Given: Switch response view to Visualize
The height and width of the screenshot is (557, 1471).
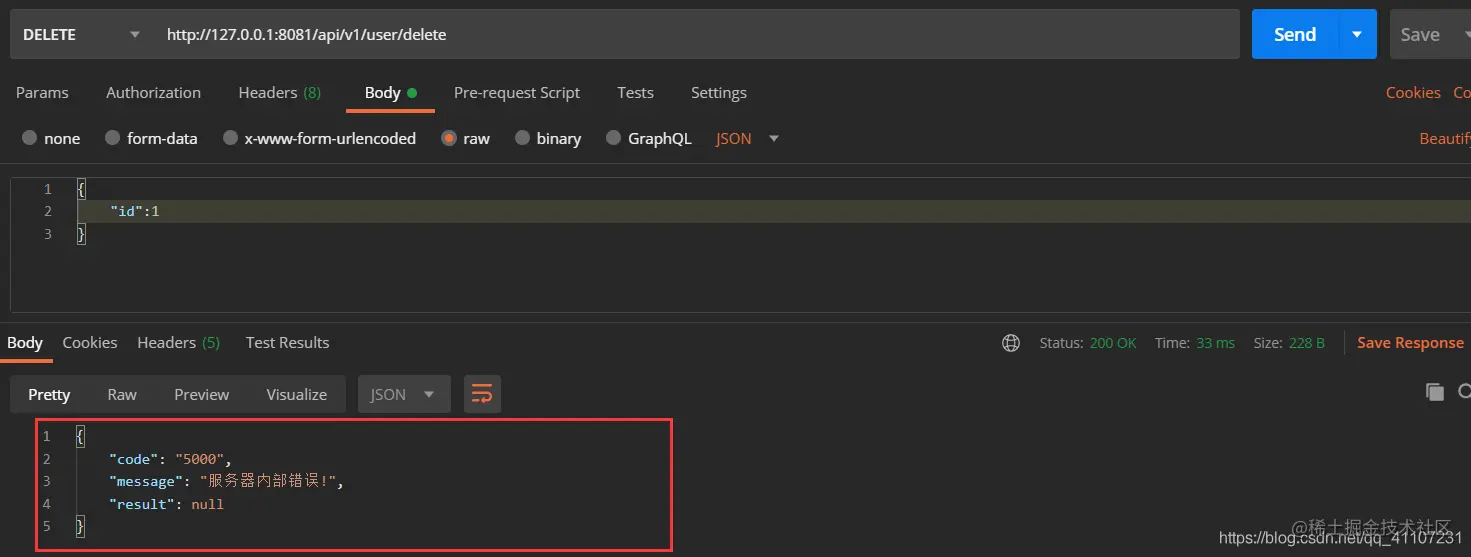Looking at the screenshot, I should point(296,394).
